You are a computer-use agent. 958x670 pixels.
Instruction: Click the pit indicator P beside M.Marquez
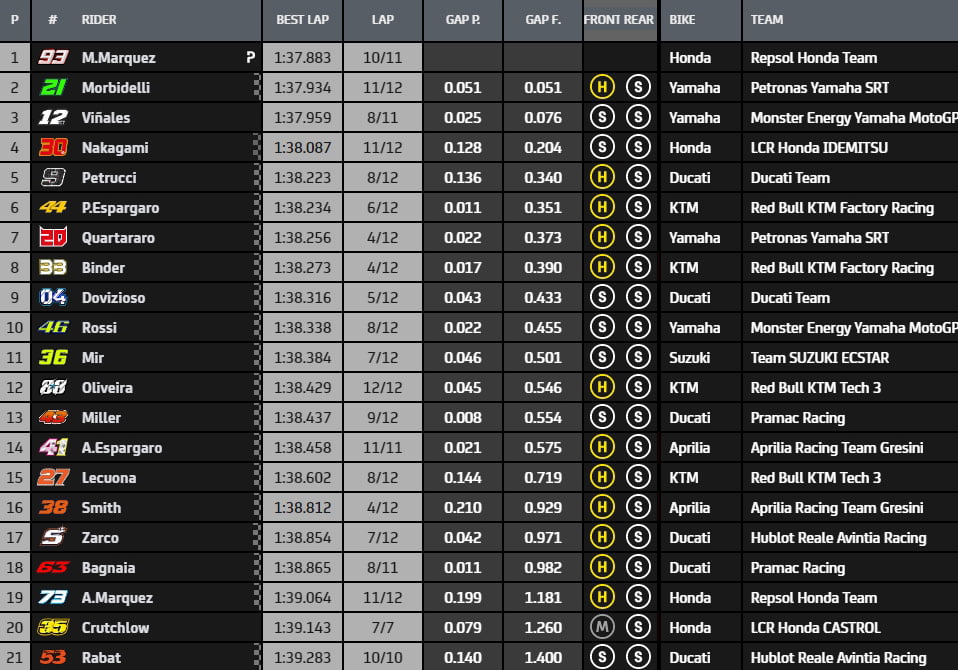click(x=250, y=58)
